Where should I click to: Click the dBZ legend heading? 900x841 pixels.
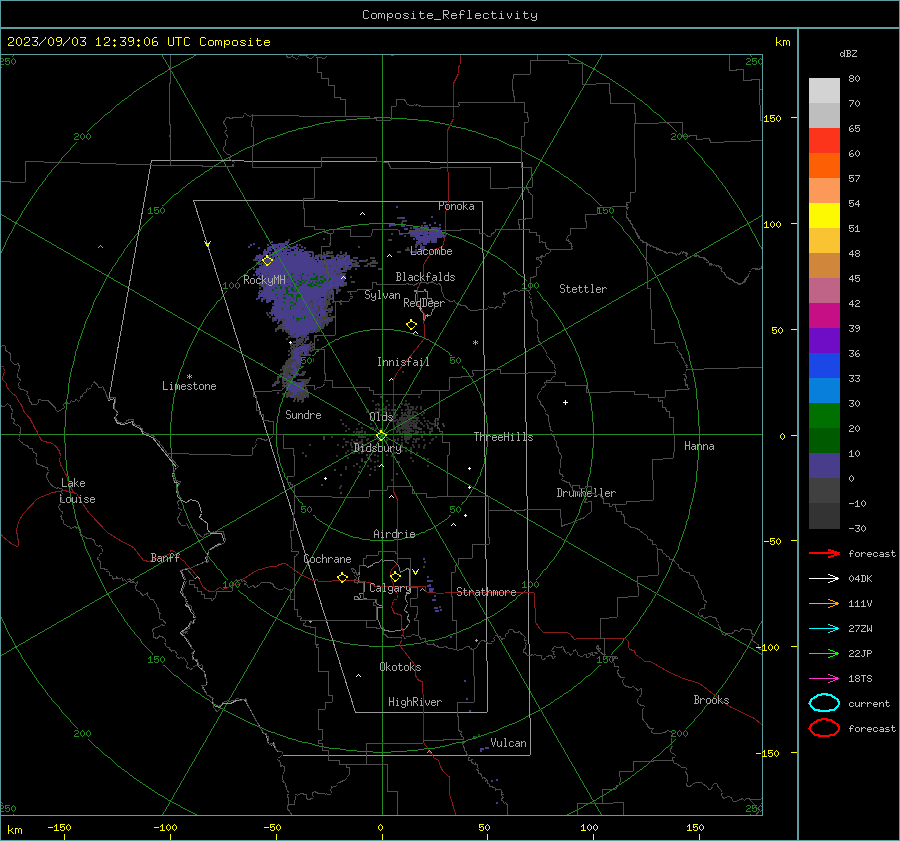(x=848, y=53)
